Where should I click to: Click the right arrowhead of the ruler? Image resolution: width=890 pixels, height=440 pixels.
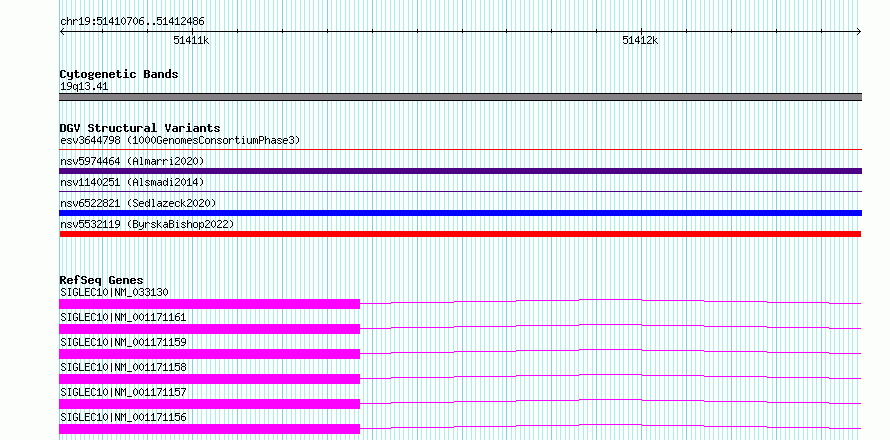[859, 31]
